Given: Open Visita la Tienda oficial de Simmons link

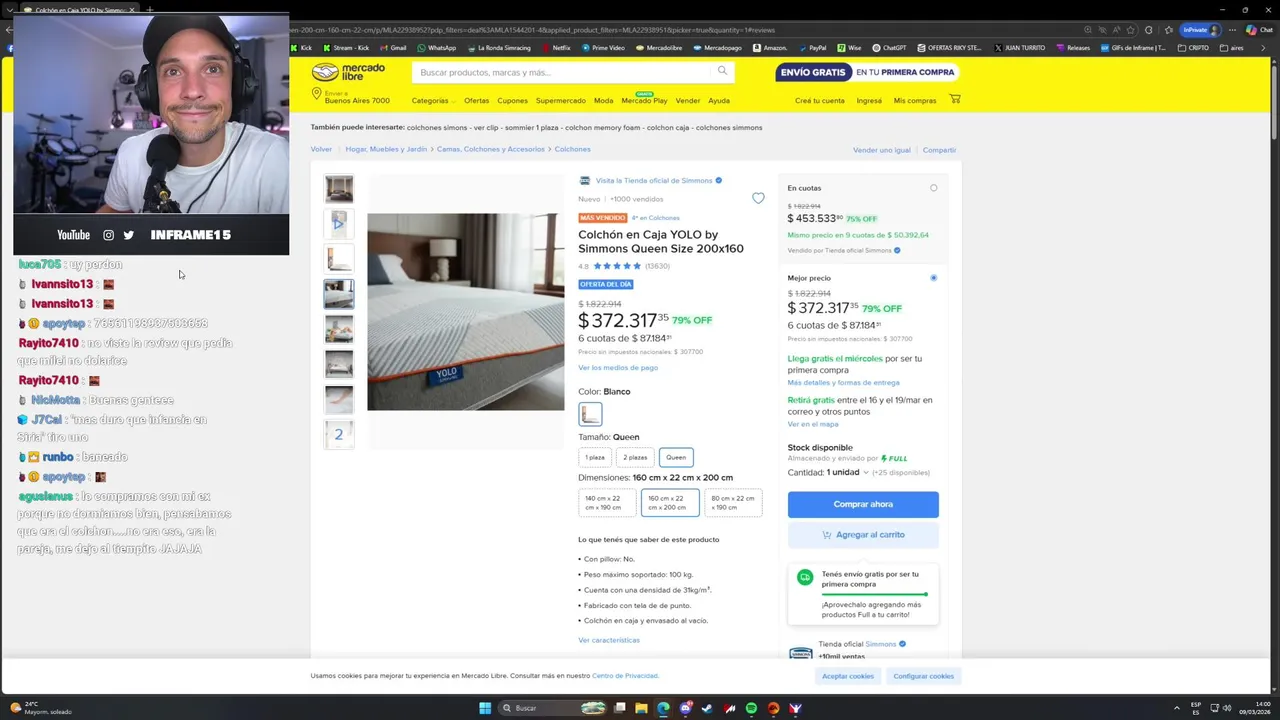Looking at the screenshot, I should pos(654,181).
